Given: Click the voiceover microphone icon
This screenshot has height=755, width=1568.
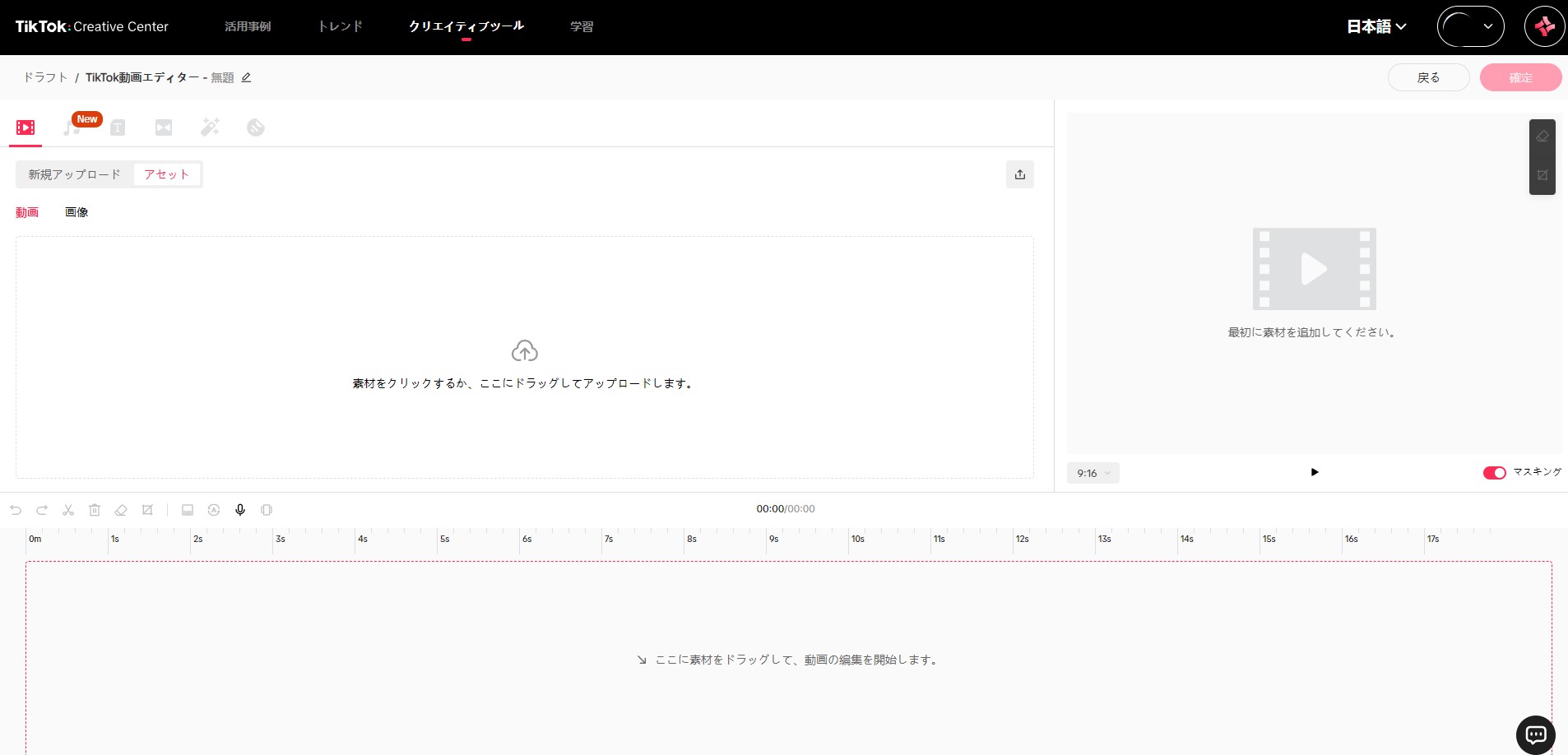Looking at the screenshot, I should coord(239,510).
